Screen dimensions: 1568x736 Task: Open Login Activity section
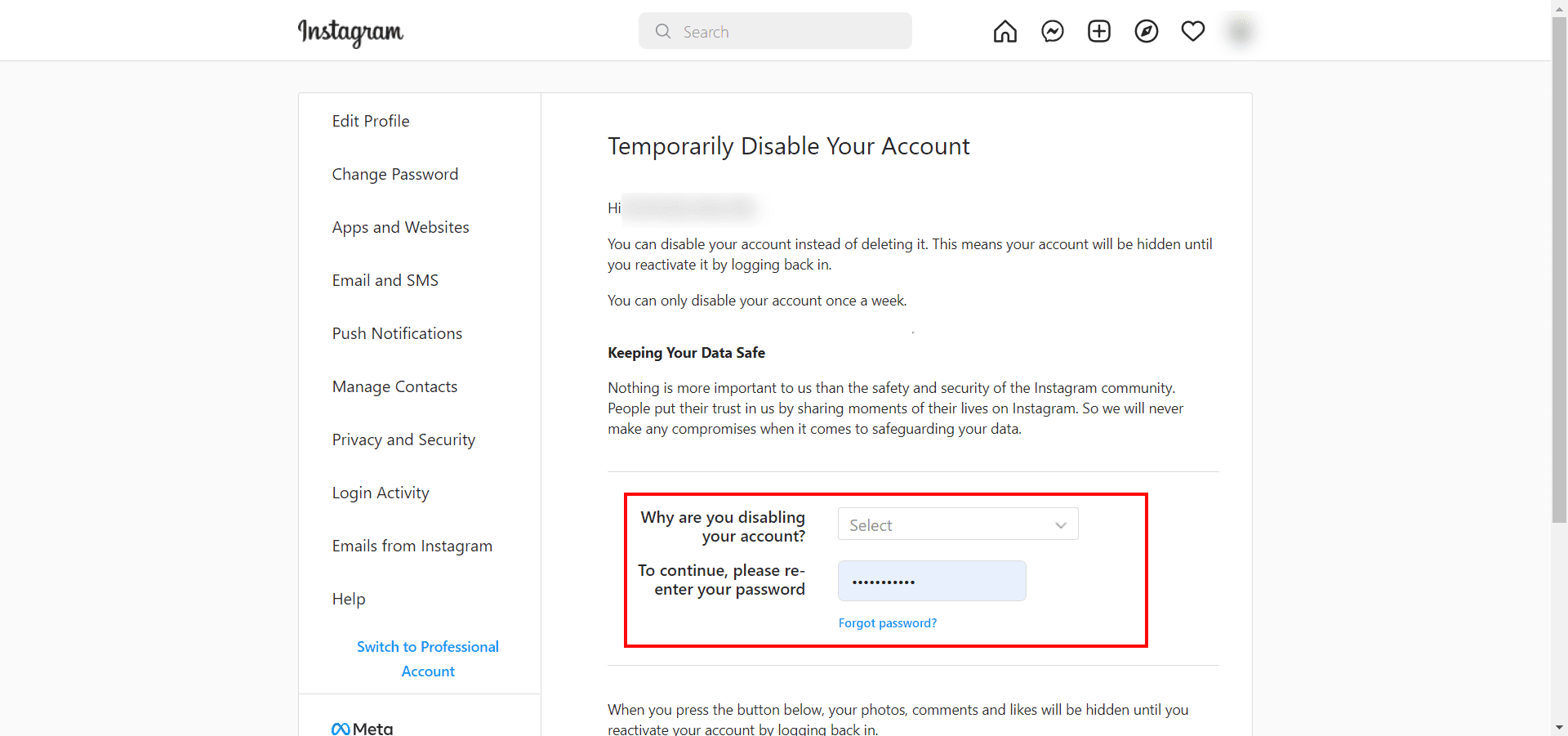coord(381,493)
